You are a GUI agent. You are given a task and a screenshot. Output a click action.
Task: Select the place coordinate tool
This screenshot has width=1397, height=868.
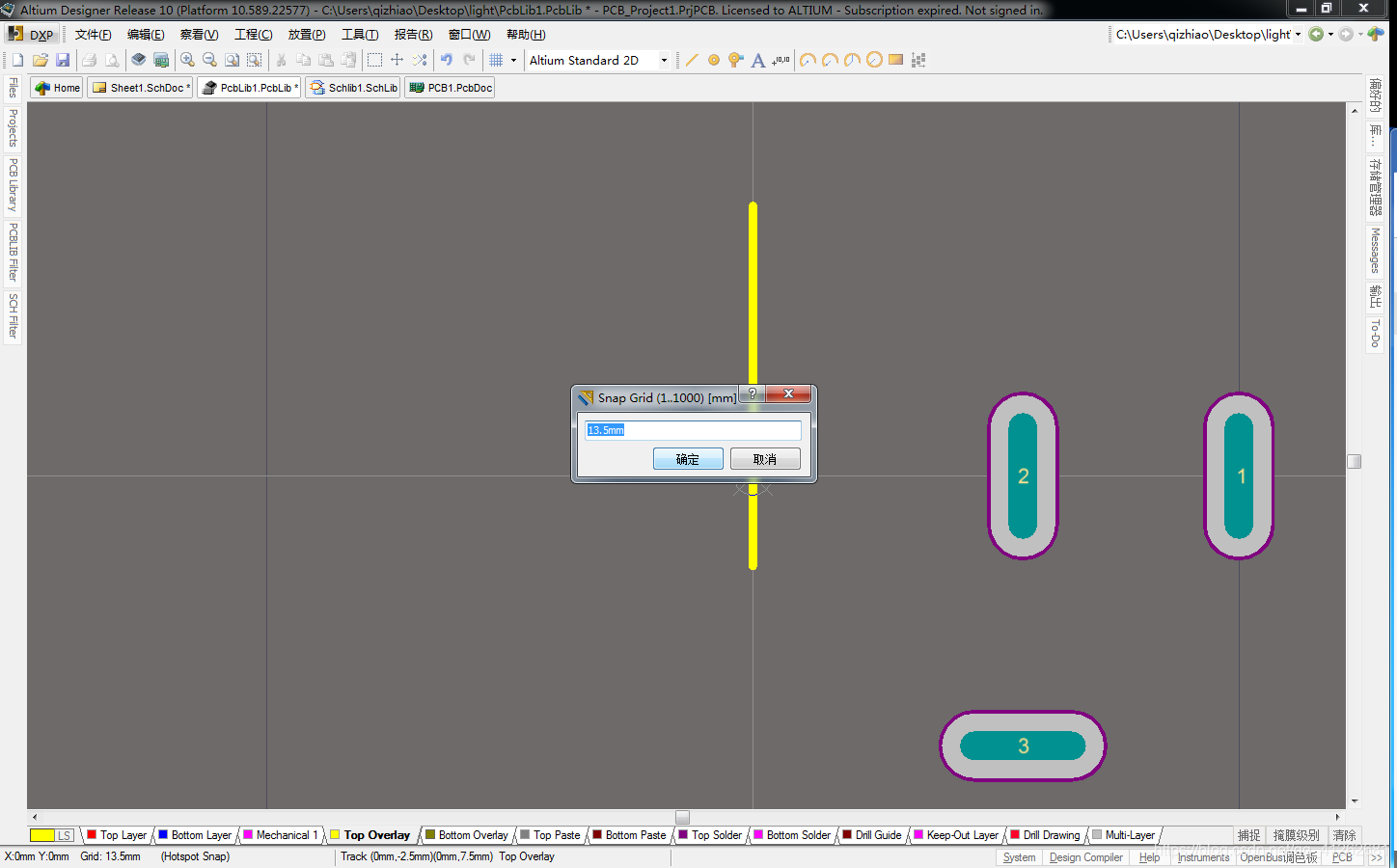click(781, 60)
